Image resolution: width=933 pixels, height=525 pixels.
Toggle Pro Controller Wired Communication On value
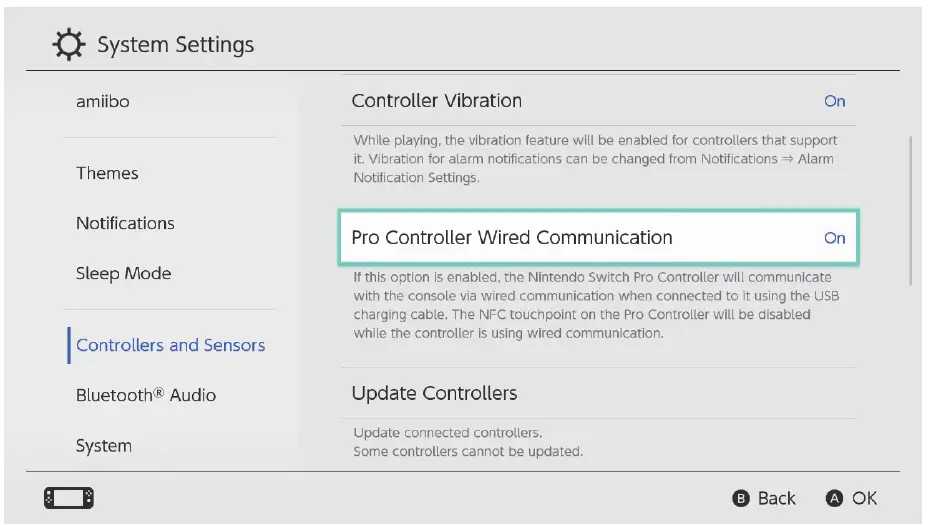click(834, 238)
